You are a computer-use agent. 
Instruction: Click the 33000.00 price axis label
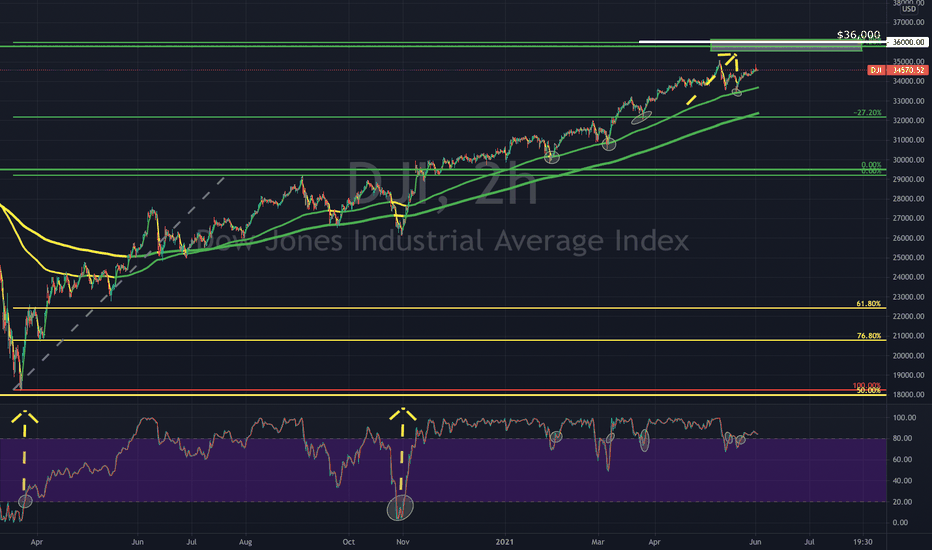(909, 101)
